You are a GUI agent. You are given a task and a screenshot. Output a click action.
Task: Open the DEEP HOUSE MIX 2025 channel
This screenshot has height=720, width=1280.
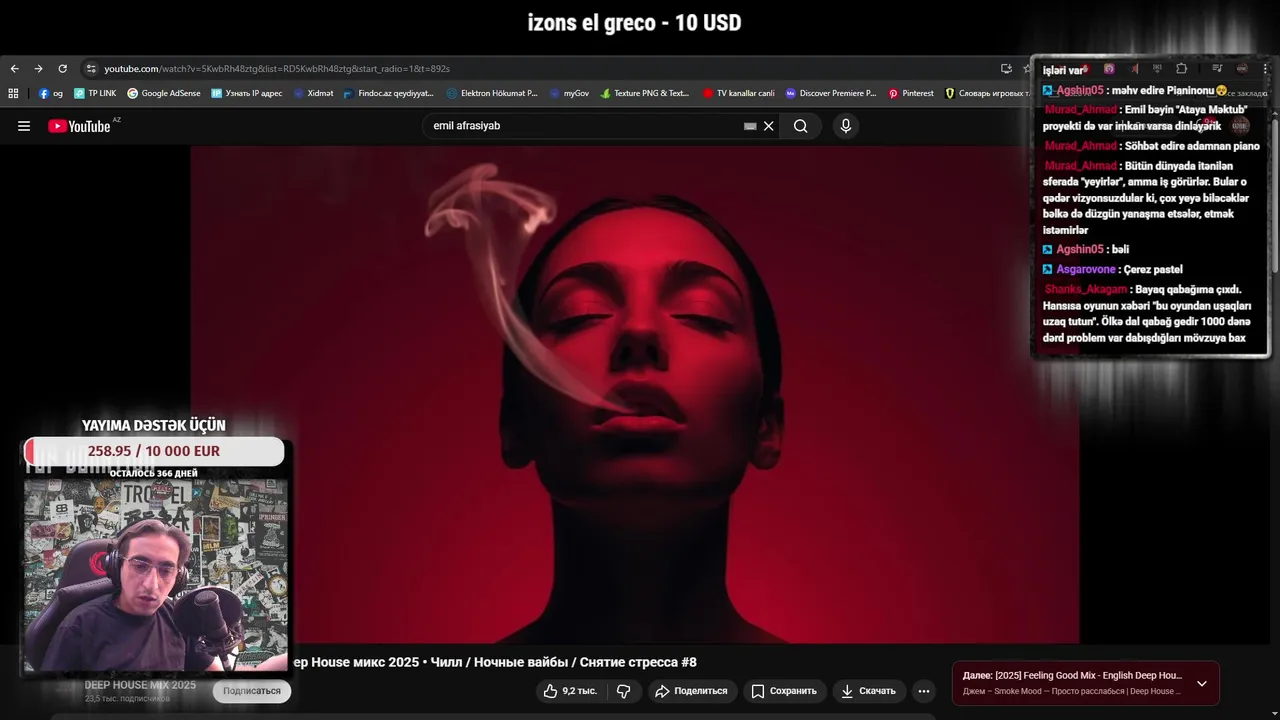140,685
